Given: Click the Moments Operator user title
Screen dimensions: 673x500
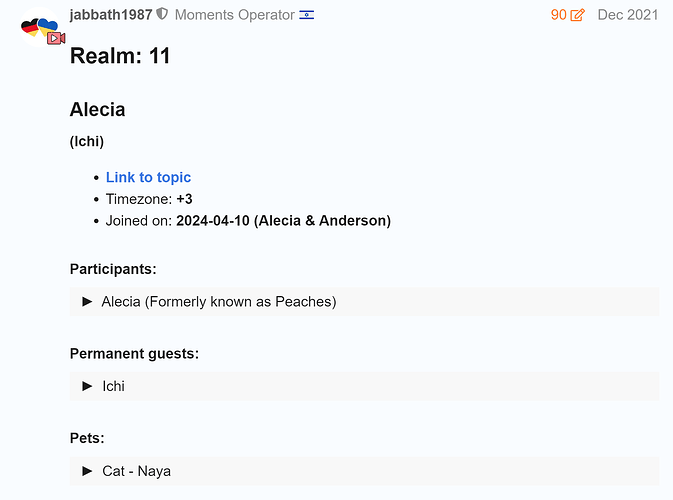Looking at the screenshot, I should [234, 15].
